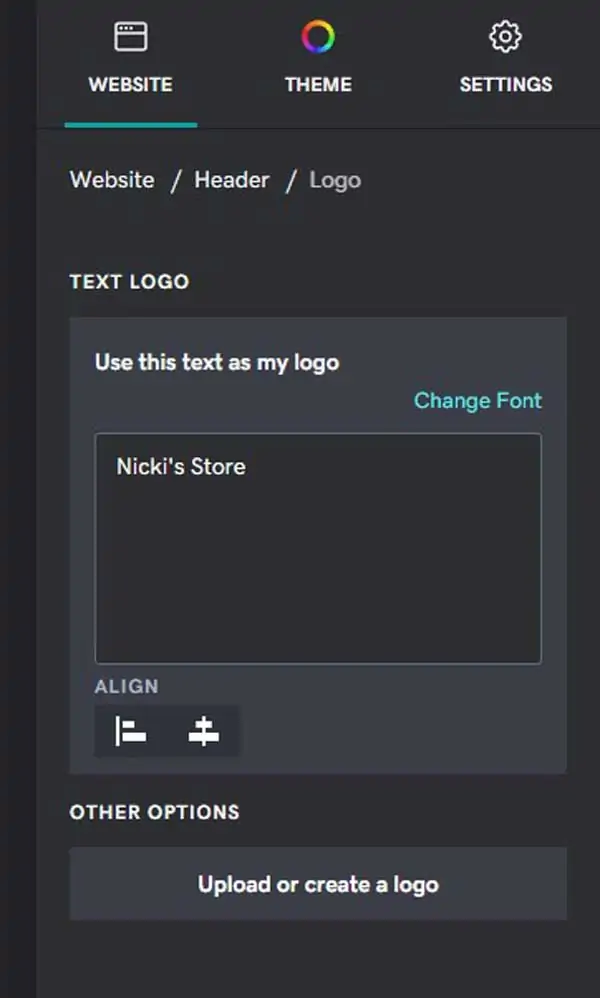Click the Settings gear icon

(505, 36)
